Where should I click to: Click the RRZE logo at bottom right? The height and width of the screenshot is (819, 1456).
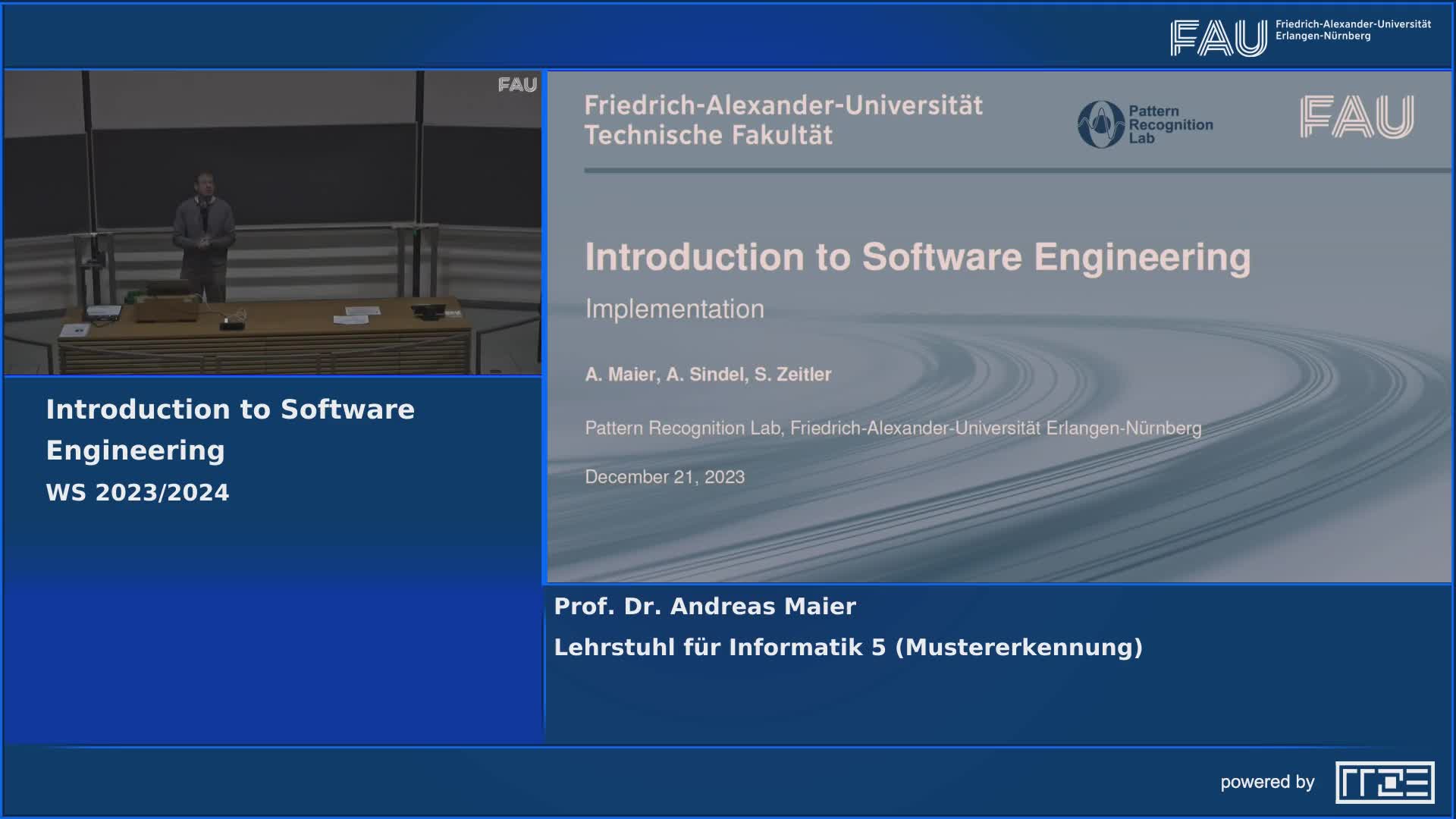click(x=1385, y=782)
